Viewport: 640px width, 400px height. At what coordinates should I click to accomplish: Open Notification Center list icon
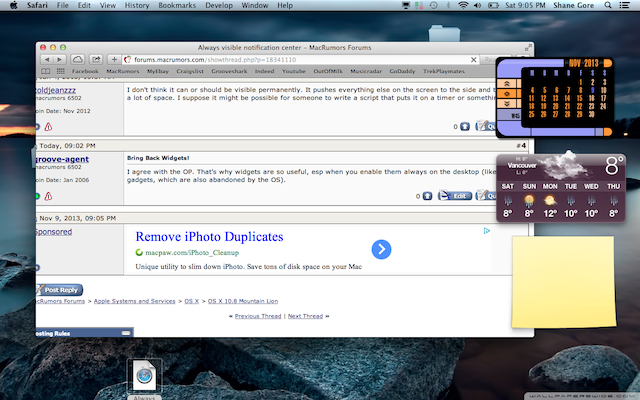624,5
